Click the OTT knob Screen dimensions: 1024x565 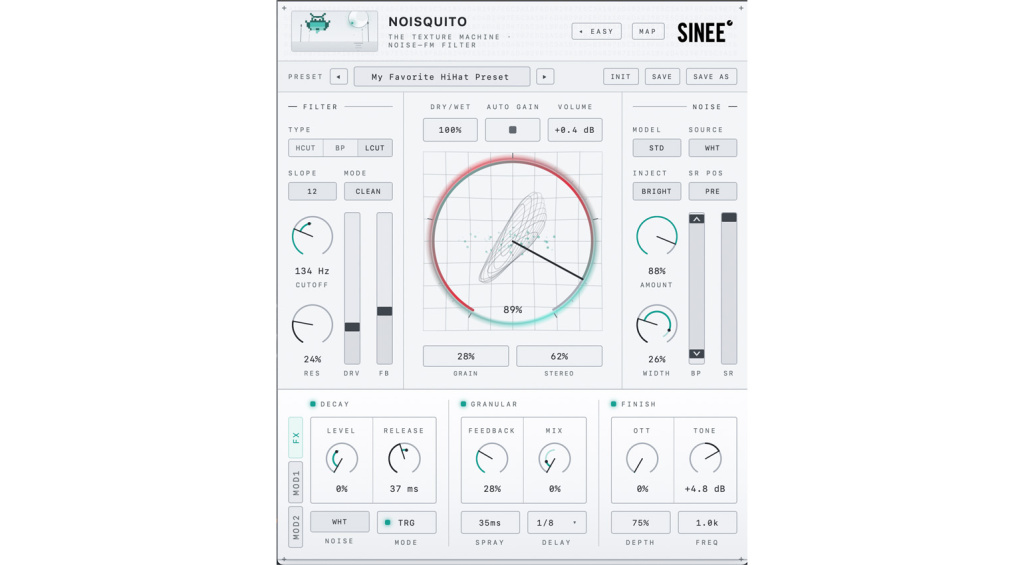tap(642, 459)
